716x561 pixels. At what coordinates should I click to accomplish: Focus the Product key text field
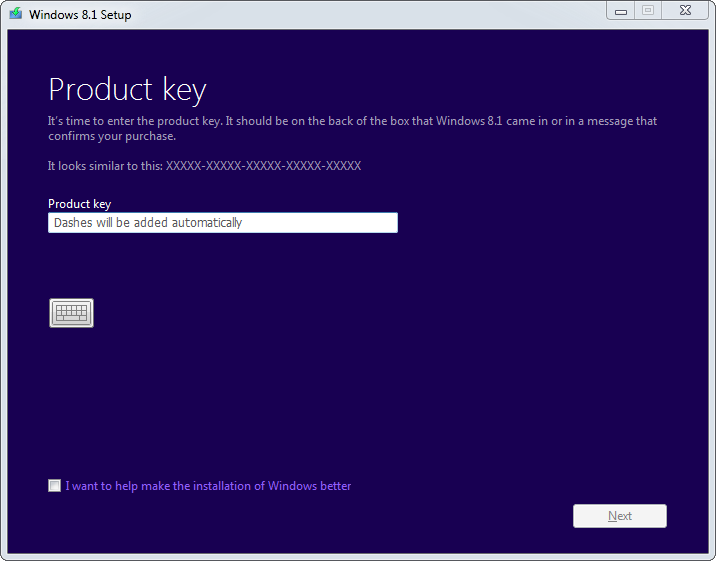click(223, 223)
